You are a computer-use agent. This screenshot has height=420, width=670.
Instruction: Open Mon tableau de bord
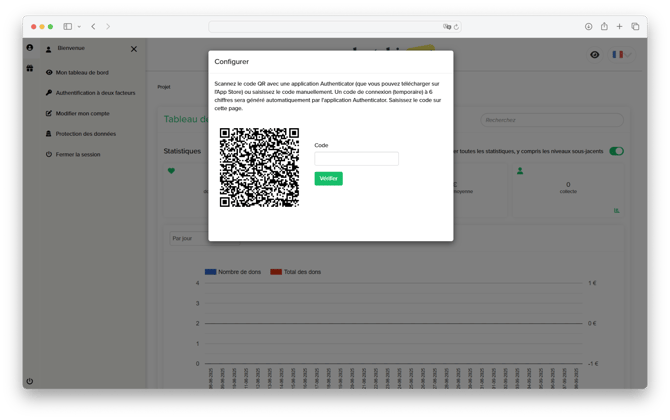[77, 73]
